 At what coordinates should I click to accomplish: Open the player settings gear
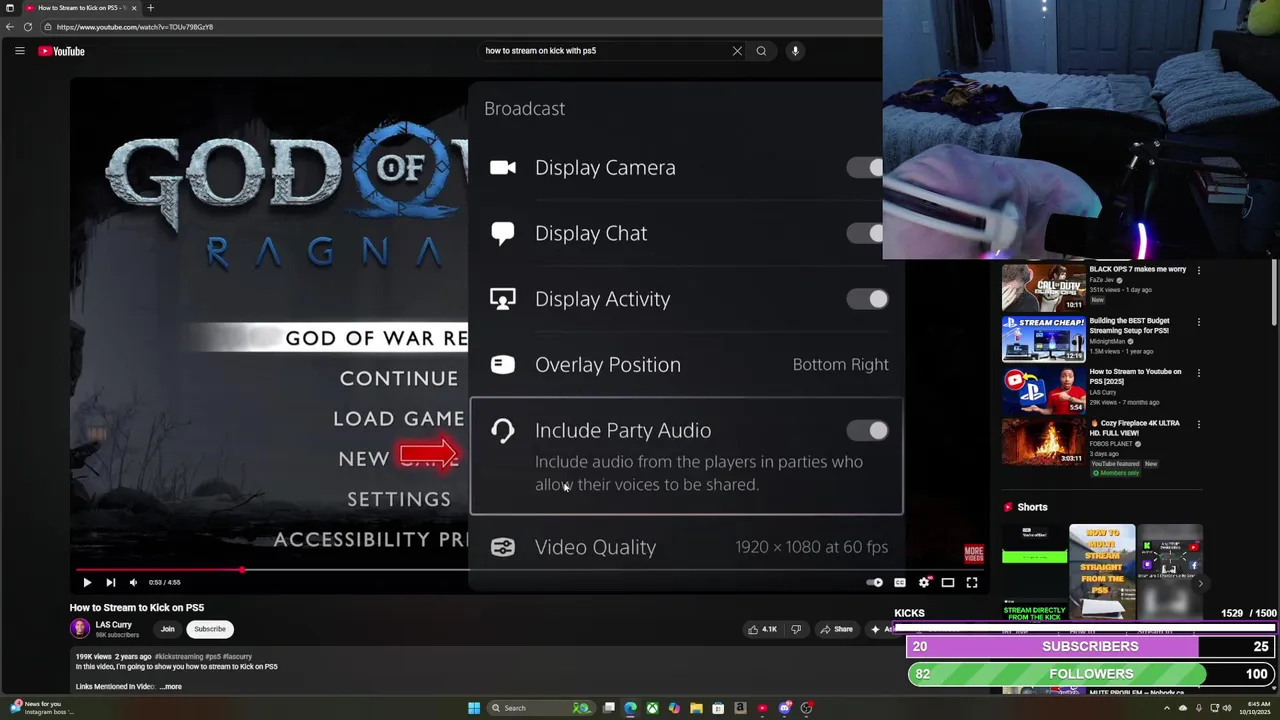point(924,582)
